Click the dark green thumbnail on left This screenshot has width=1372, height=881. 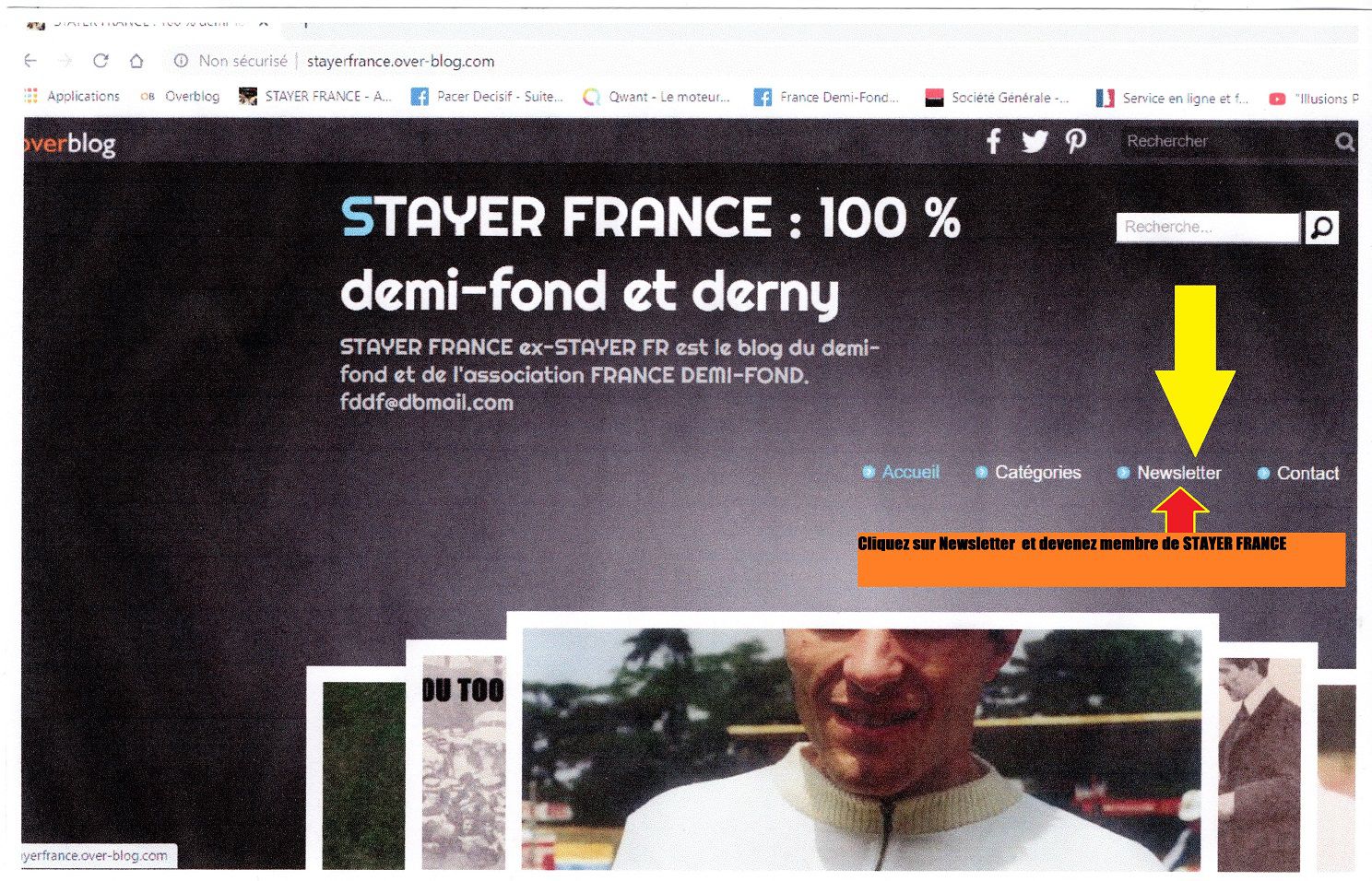pos(363,775)
